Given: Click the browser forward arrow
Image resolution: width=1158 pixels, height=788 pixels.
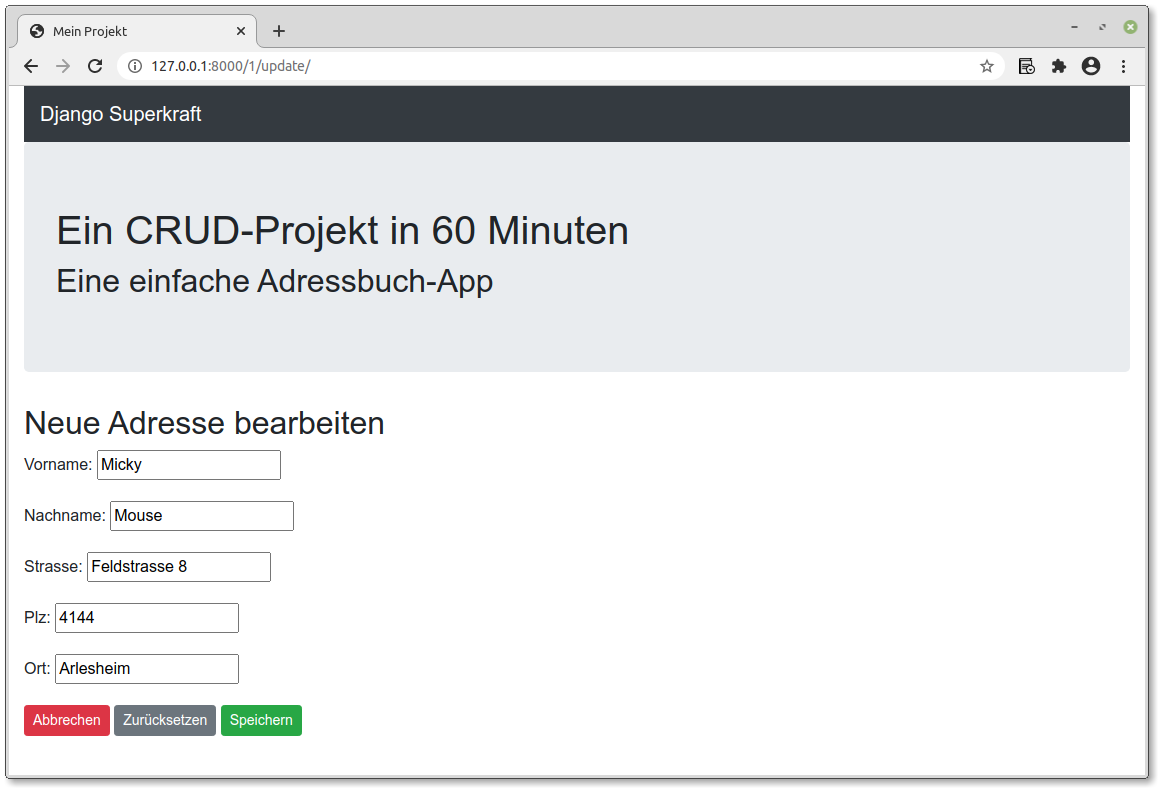Looking at the screenshot, I should pos(64,66).
